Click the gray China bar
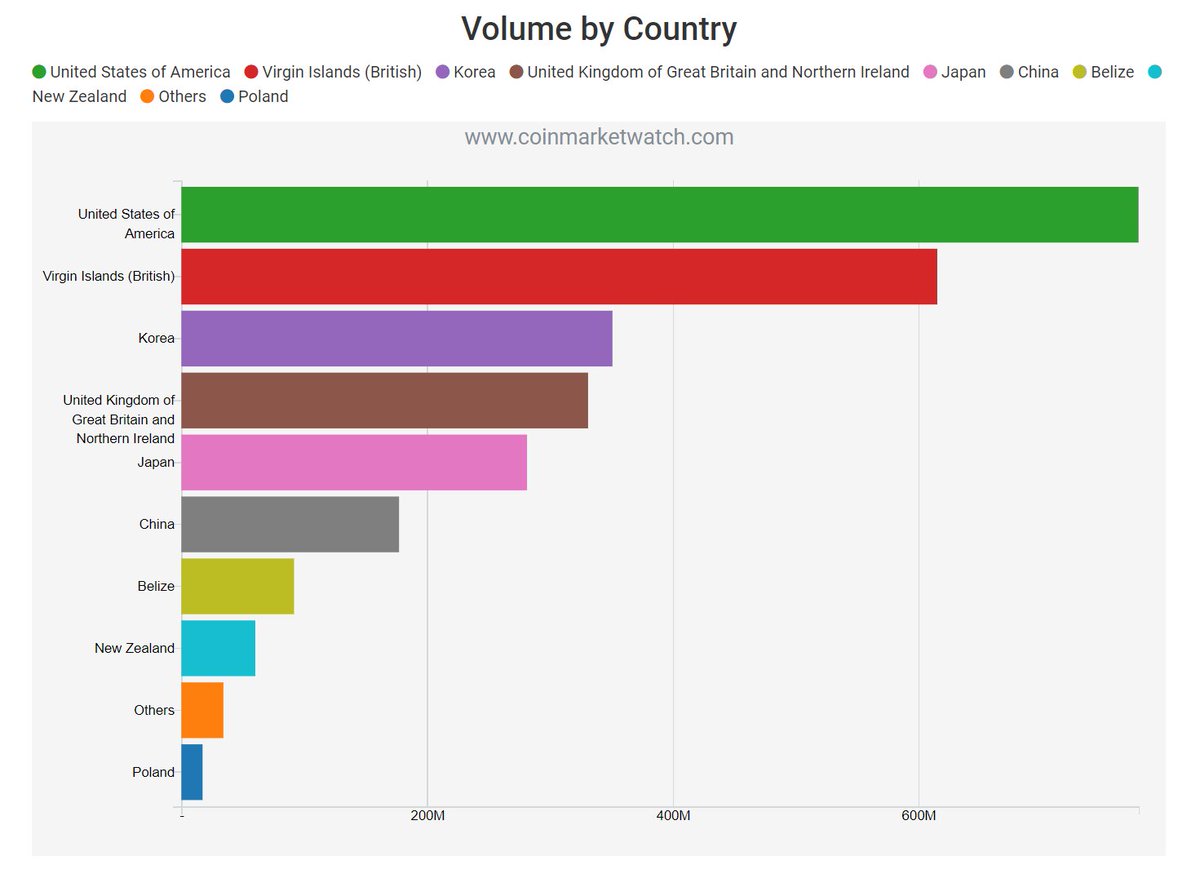 click(290, 524)
